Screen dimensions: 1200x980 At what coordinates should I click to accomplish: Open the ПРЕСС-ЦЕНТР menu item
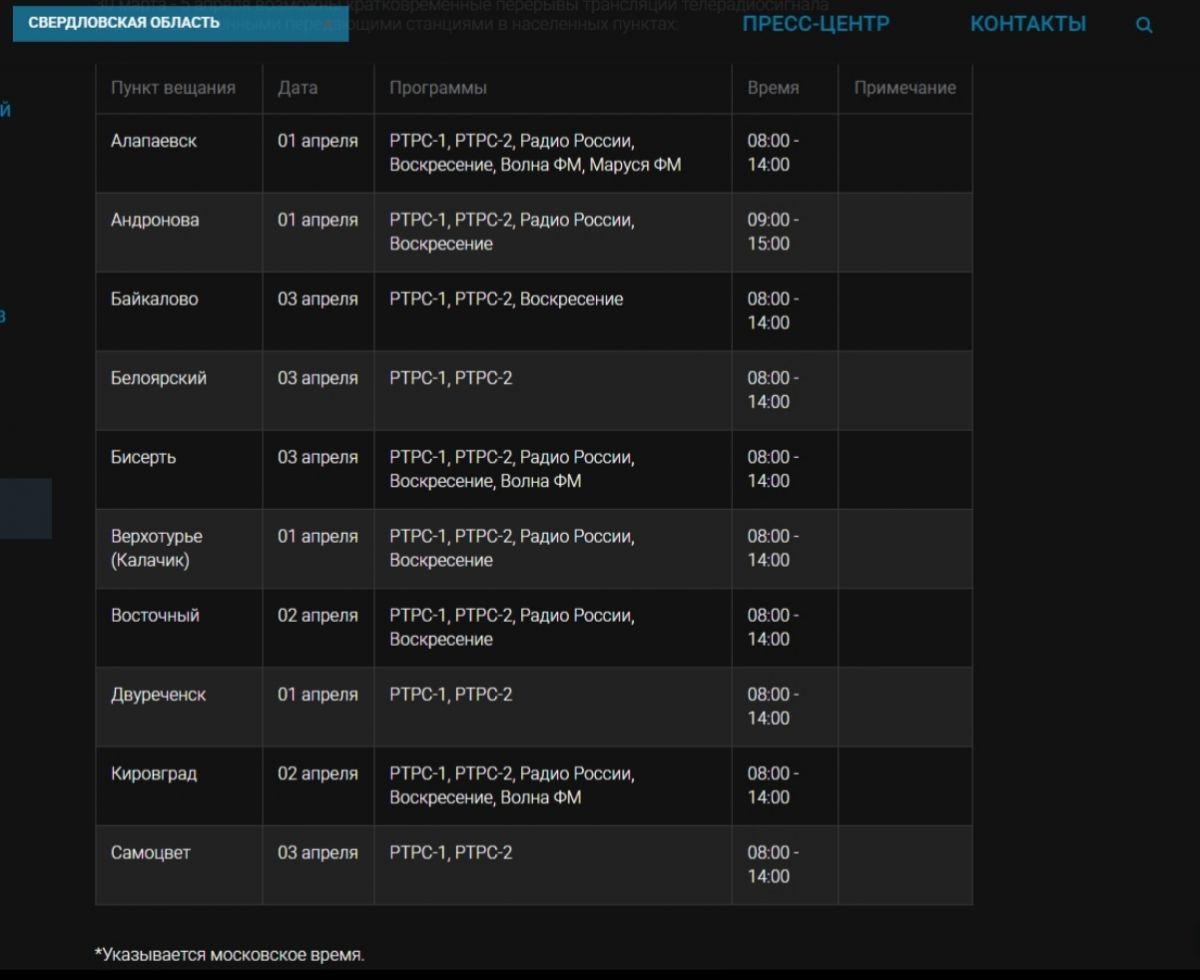(x=815, y=24)
